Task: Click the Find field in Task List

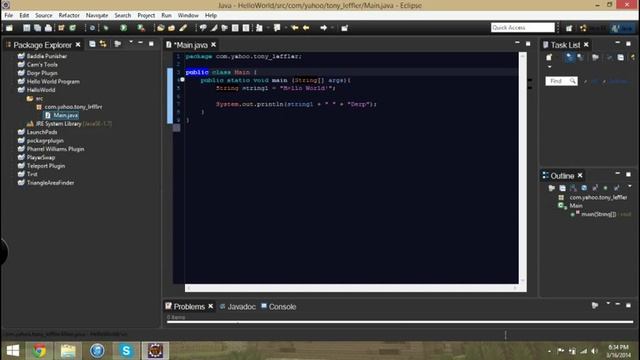Action: 561,81
